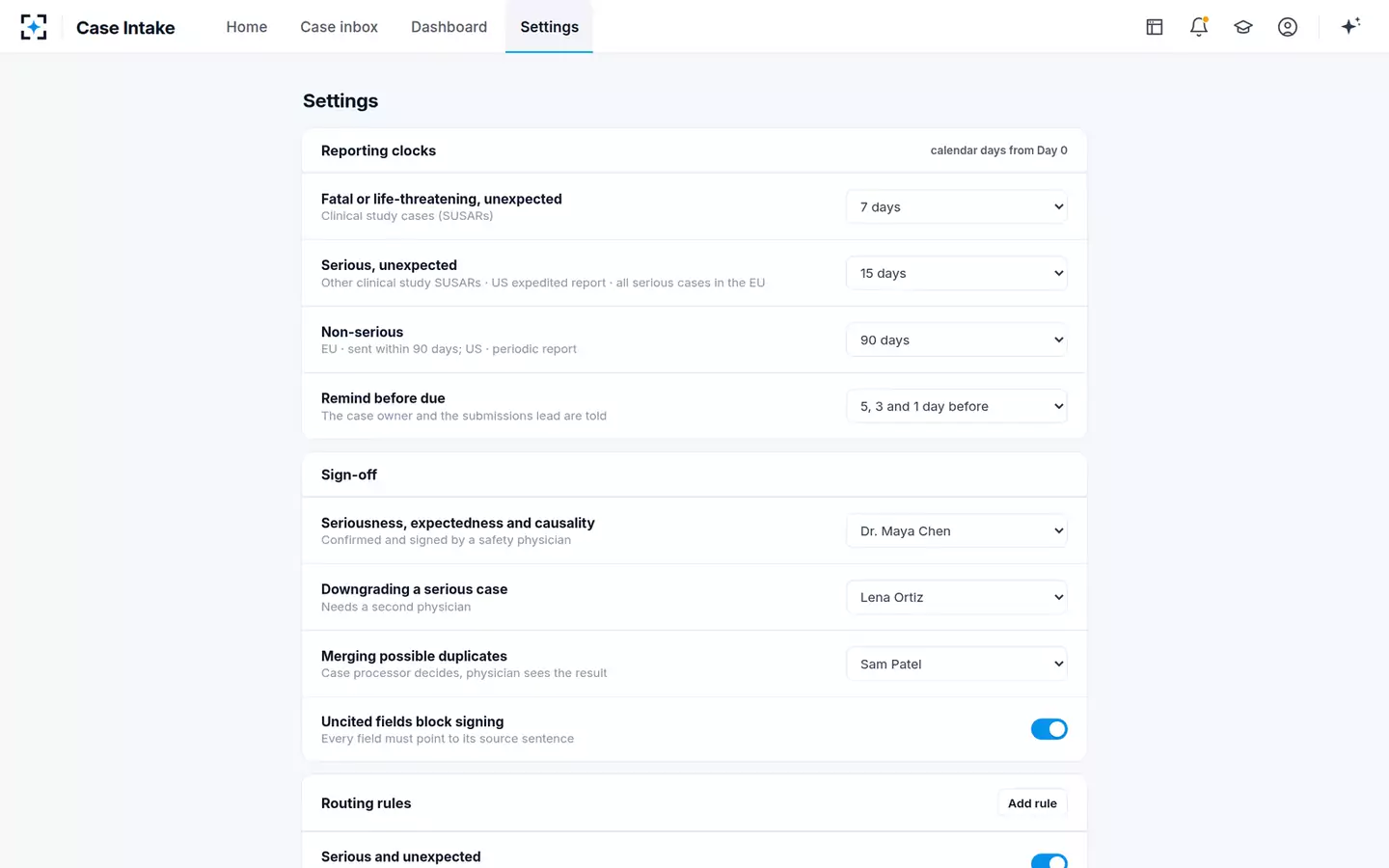The height and width of the screenshot is (868, 1389).
Task: Launch the AI sparkle assistant icon
Action: (1350, 26)
